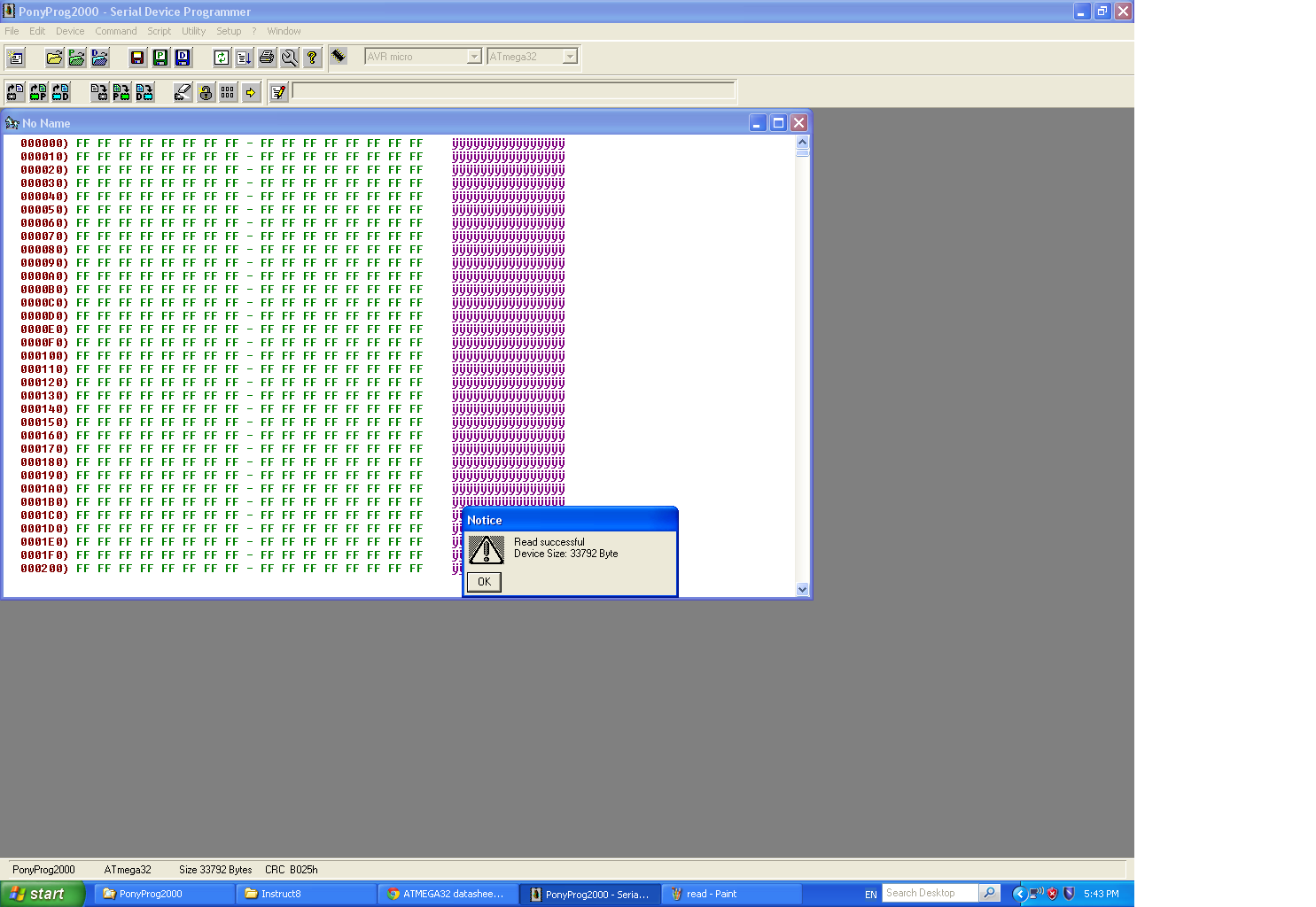Click the Setup wrench icon
This screenshot has height=907, width=1316.
point(289,58)
